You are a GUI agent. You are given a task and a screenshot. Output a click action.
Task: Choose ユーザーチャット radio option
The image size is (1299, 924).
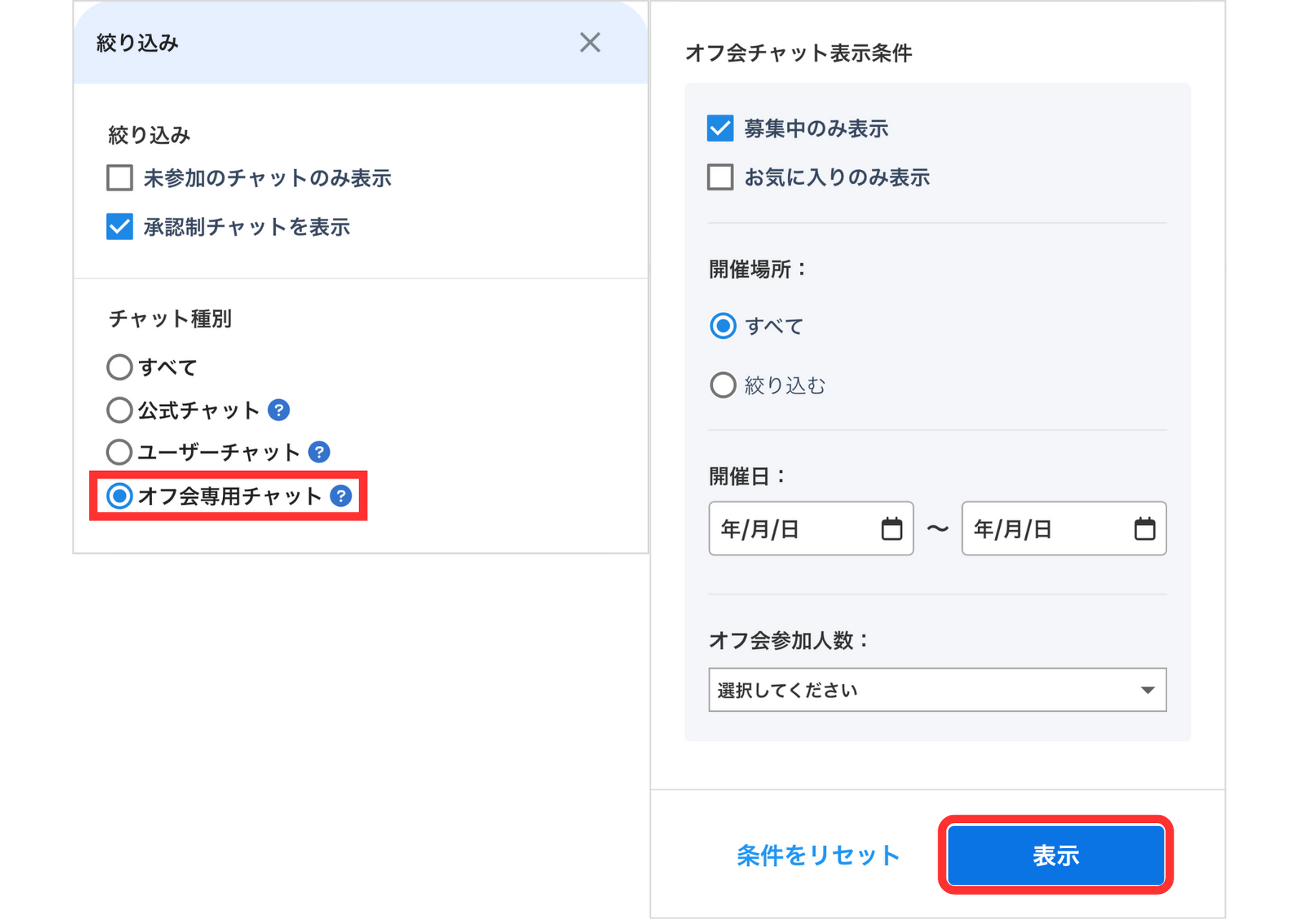pyautogui.click(x=120, y=452)
